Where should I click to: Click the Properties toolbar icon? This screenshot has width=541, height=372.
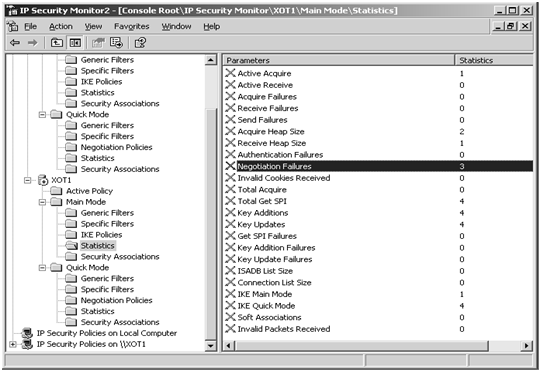[98, 43]
